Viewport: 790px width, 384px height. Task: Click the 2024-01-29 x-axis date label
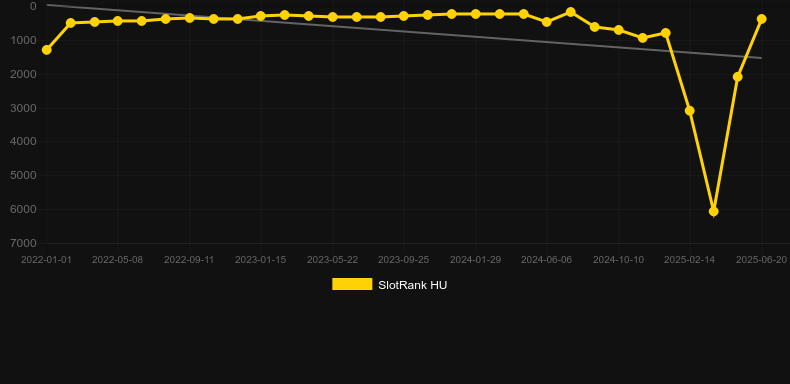tap(476, 260)
